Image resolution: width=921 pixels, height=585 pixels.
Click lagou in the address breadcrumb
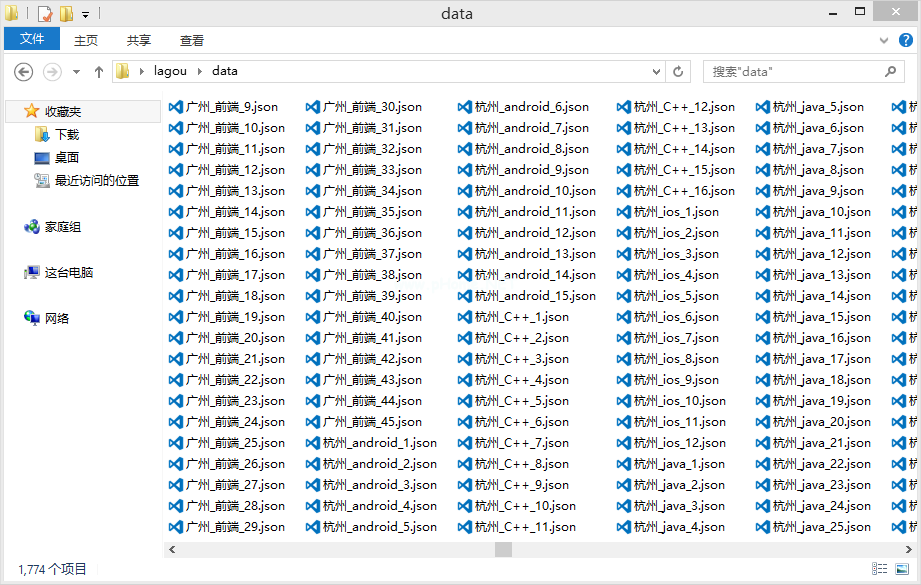tap(170, 71)
